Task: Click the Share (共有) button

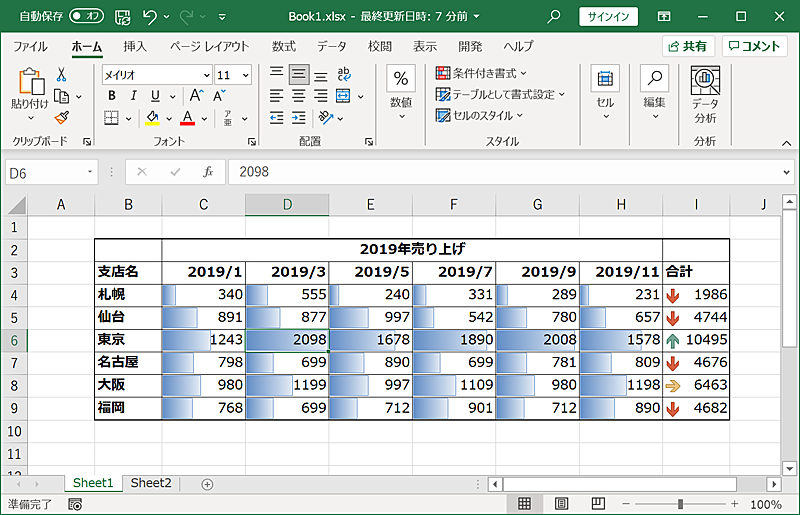Action: (688, 46)
